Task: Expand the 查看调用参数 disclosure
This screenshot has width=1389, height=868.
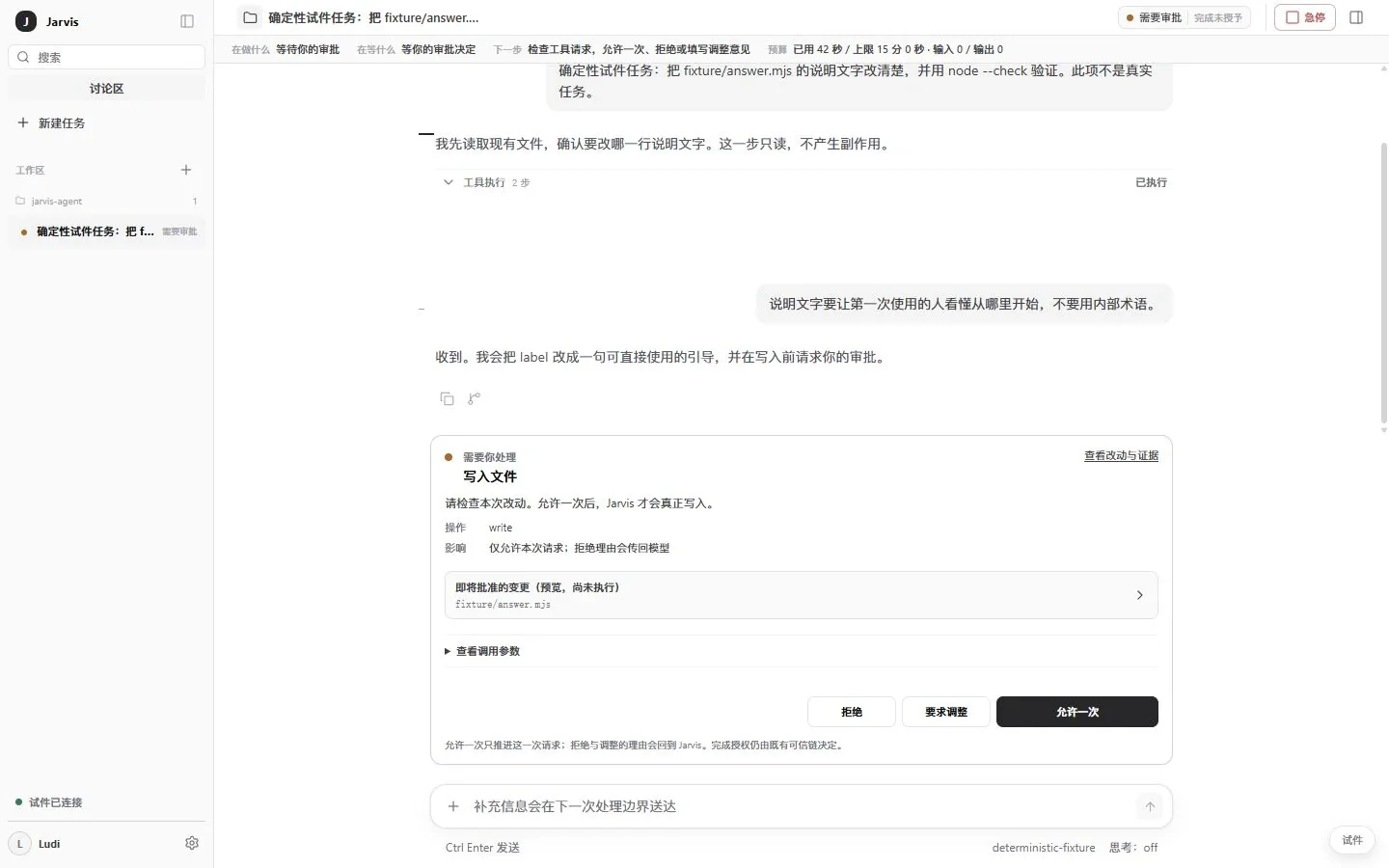Action: [x=482, y=651]
